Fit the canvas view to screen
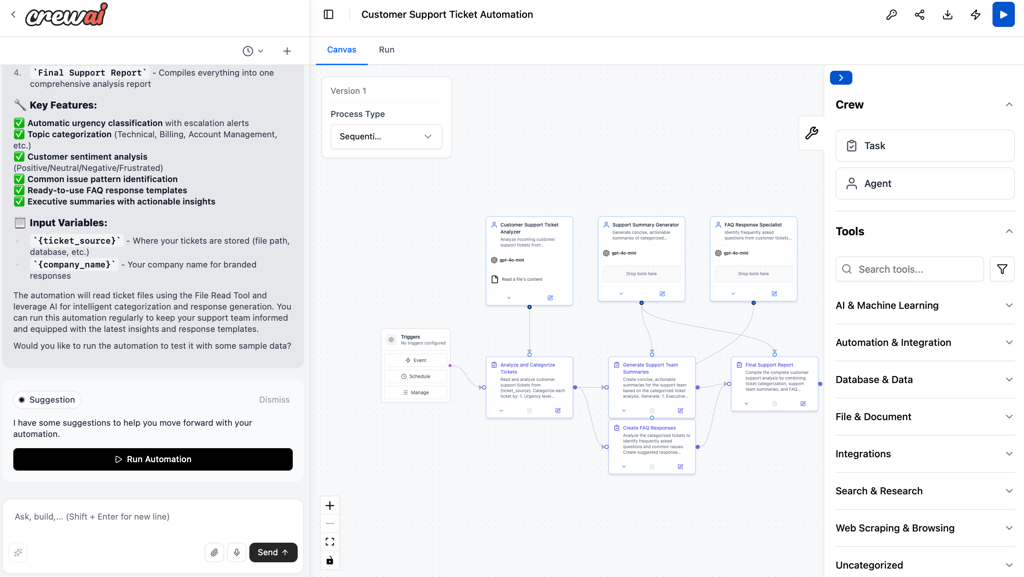The width and height of the screenshot is (1024, 577). click(x=330, y=542)
